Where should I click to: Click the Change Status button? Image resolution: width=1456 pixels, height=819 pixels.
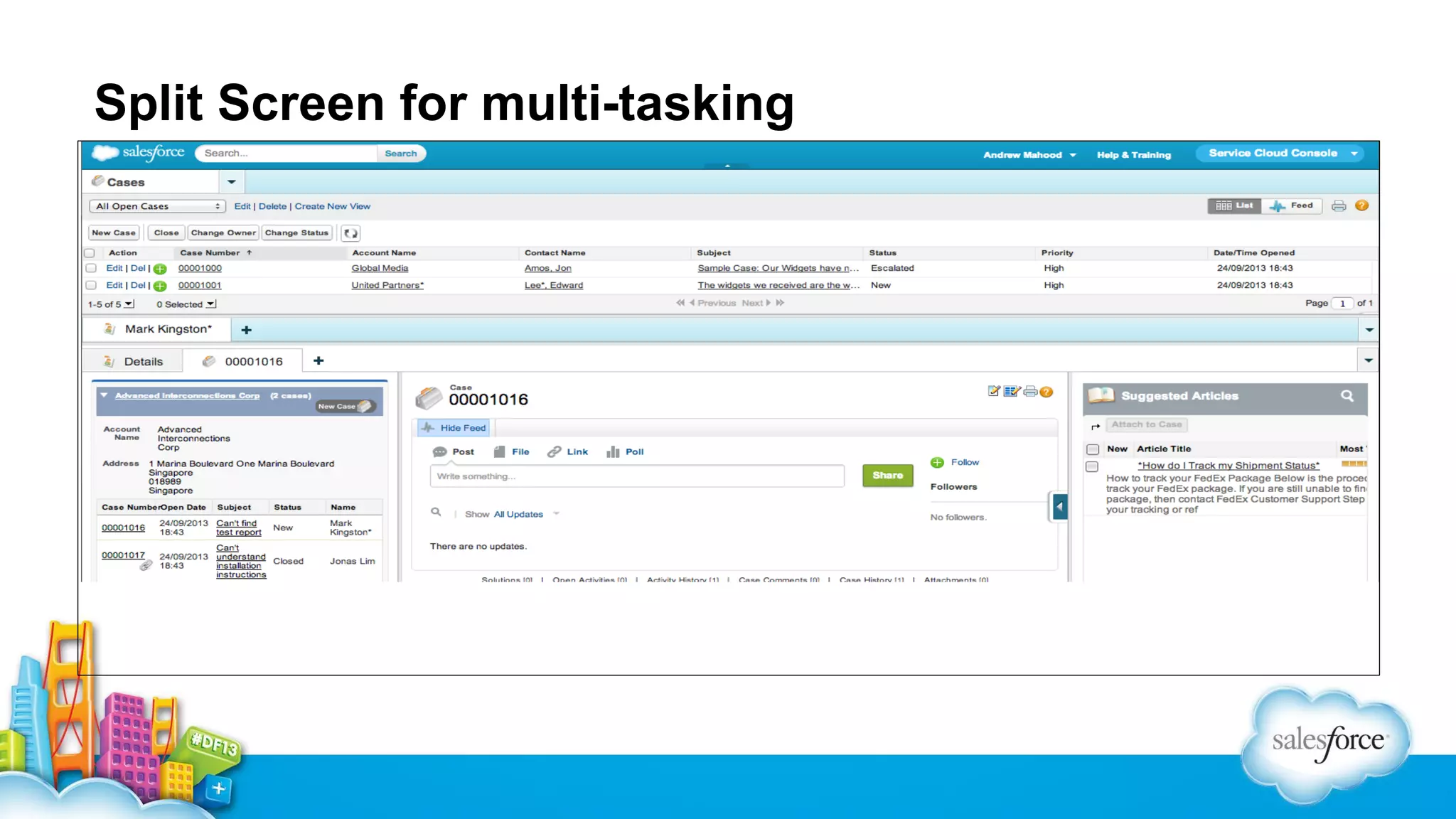click(x=296, y=233)
